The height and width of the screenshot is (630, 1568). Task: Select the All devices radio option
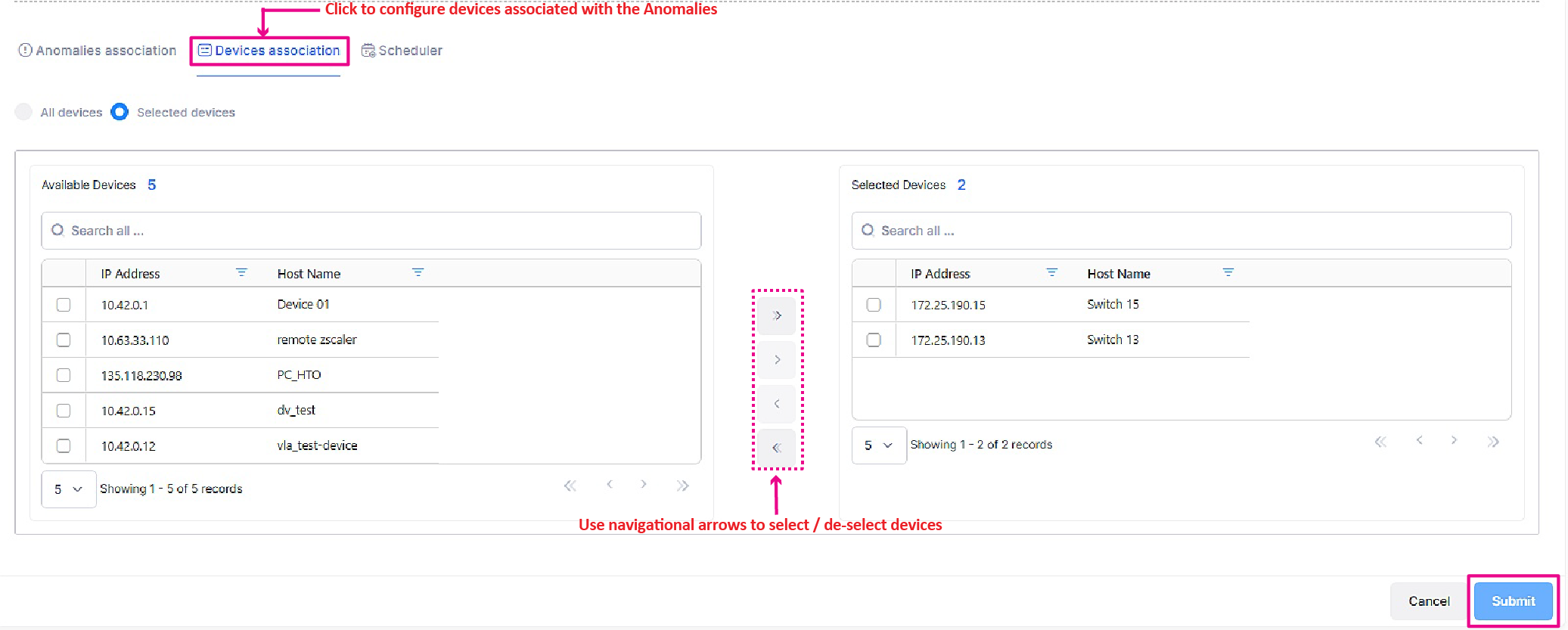tap(24, 112)
